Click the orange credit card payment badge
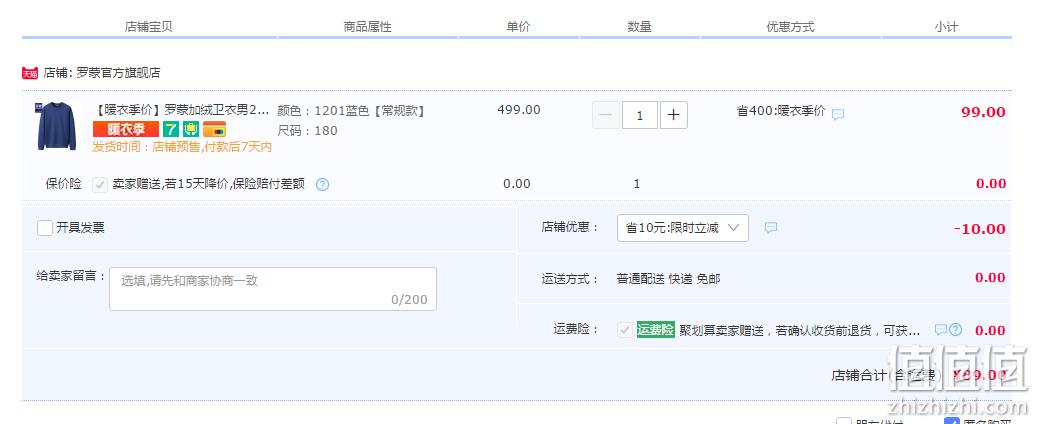The height and width of the screenshot is (424, 1037). point(214,129)
